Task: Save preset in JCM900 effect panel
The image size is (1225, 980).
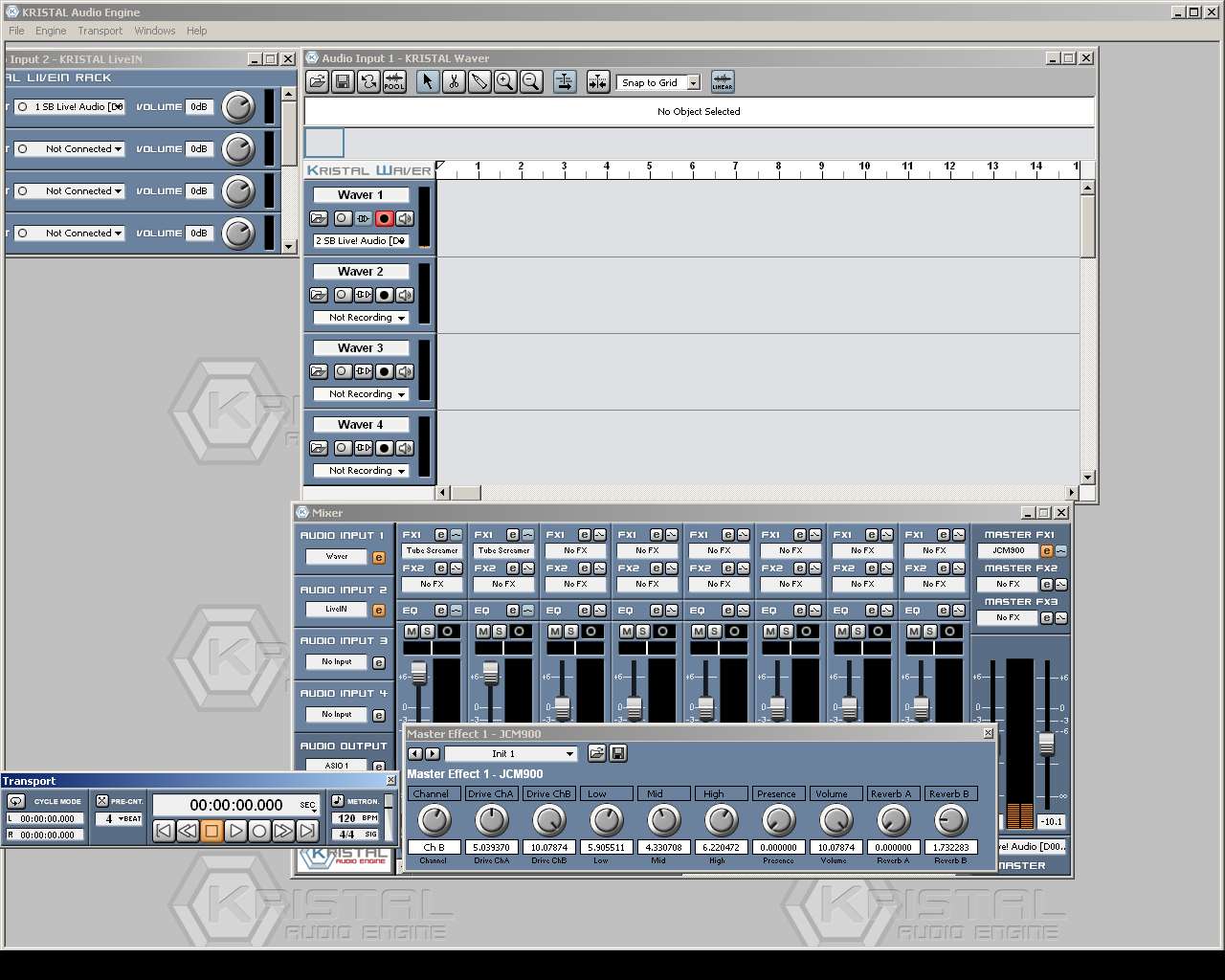Action: (x=618, y=753)
